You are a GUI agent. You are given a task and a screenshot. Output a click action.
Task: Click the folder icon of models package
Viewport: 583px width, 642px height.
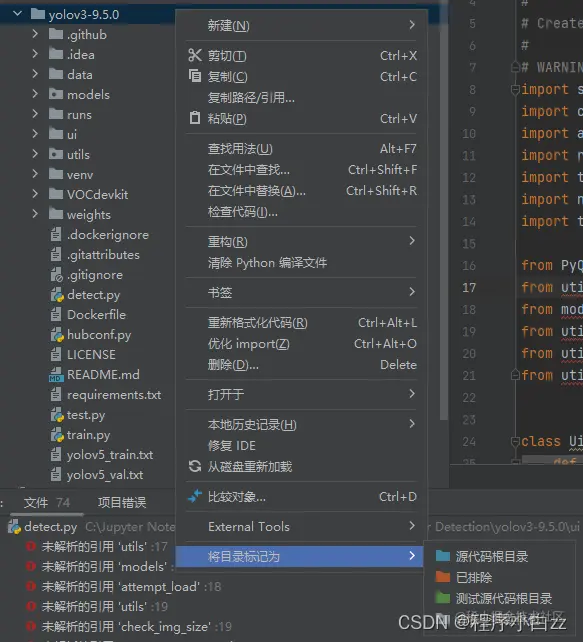pyautogui.click(x=56, y=94)
